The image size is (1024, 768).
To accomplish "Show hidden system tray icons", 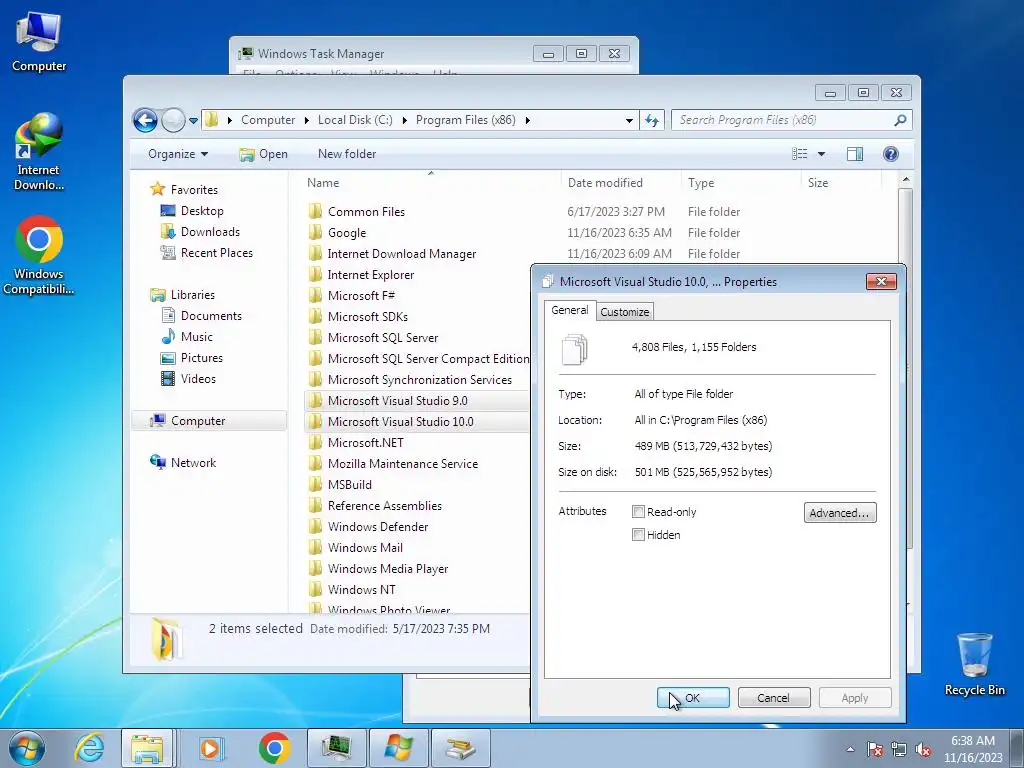I will tap(850, 750).
